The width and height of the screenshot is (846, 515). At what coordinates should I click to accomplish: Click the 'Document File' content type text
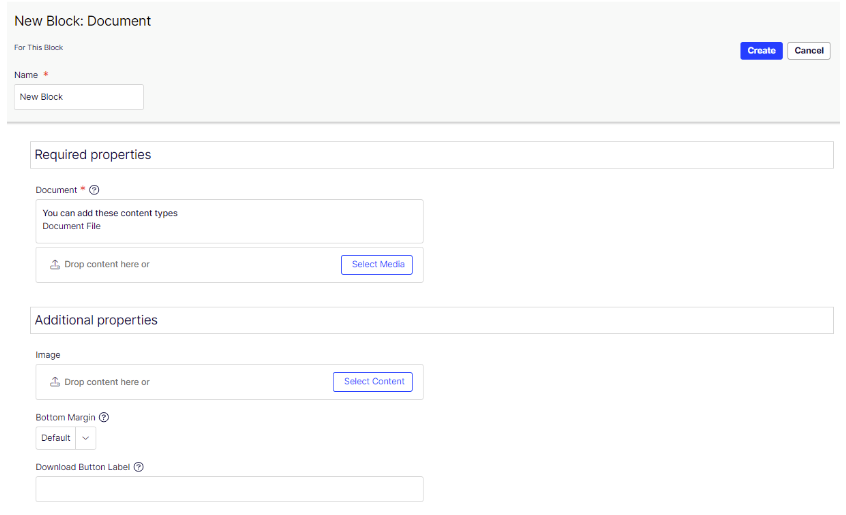point(71,226)
